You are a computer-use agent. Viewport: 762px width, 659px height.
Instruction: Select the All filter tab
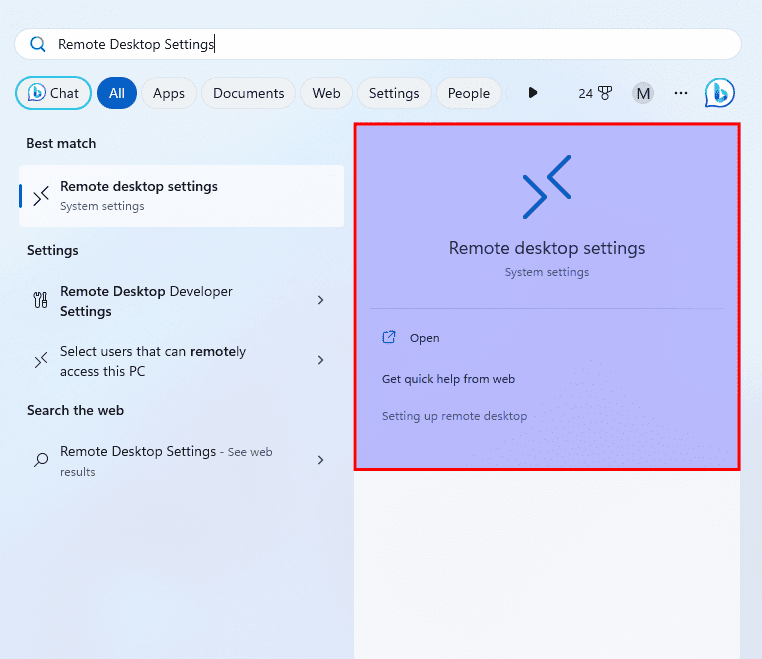pos(117,93)
